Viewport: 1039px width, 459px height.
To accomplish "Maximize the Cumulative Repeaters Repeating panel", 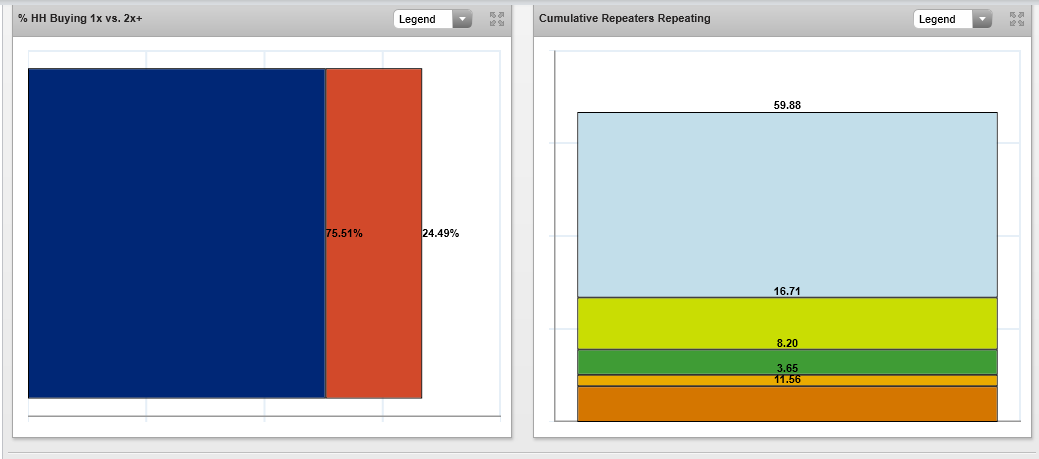I will coord(1017,19).
